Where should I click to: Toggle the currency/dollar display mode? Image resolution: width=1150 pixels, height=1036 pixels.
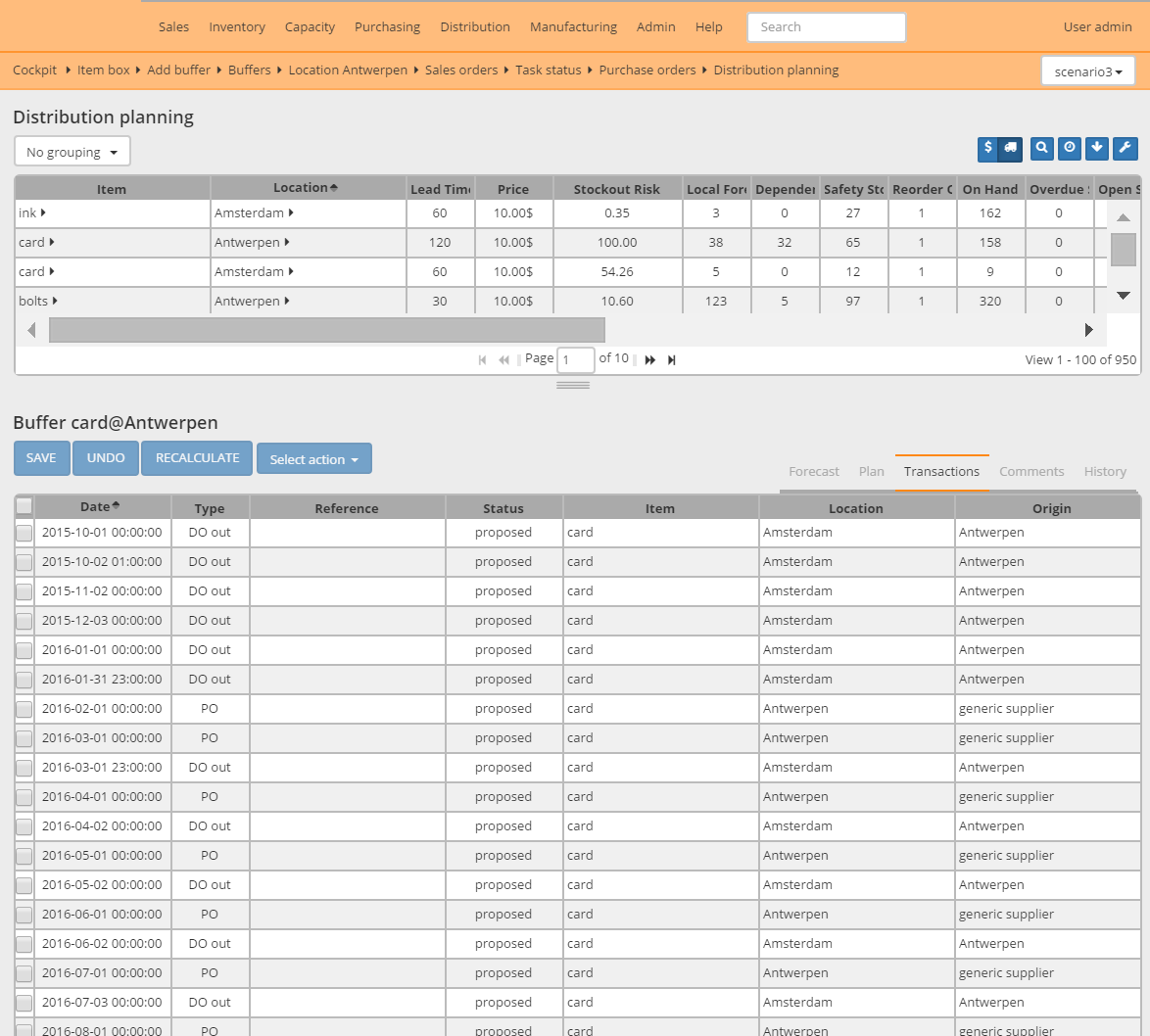[x=987, y=149]
